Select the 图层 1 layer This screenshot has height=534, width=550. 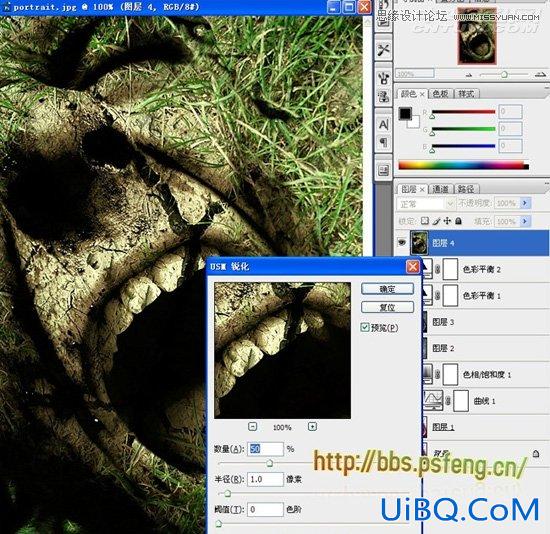pos(486,427)
